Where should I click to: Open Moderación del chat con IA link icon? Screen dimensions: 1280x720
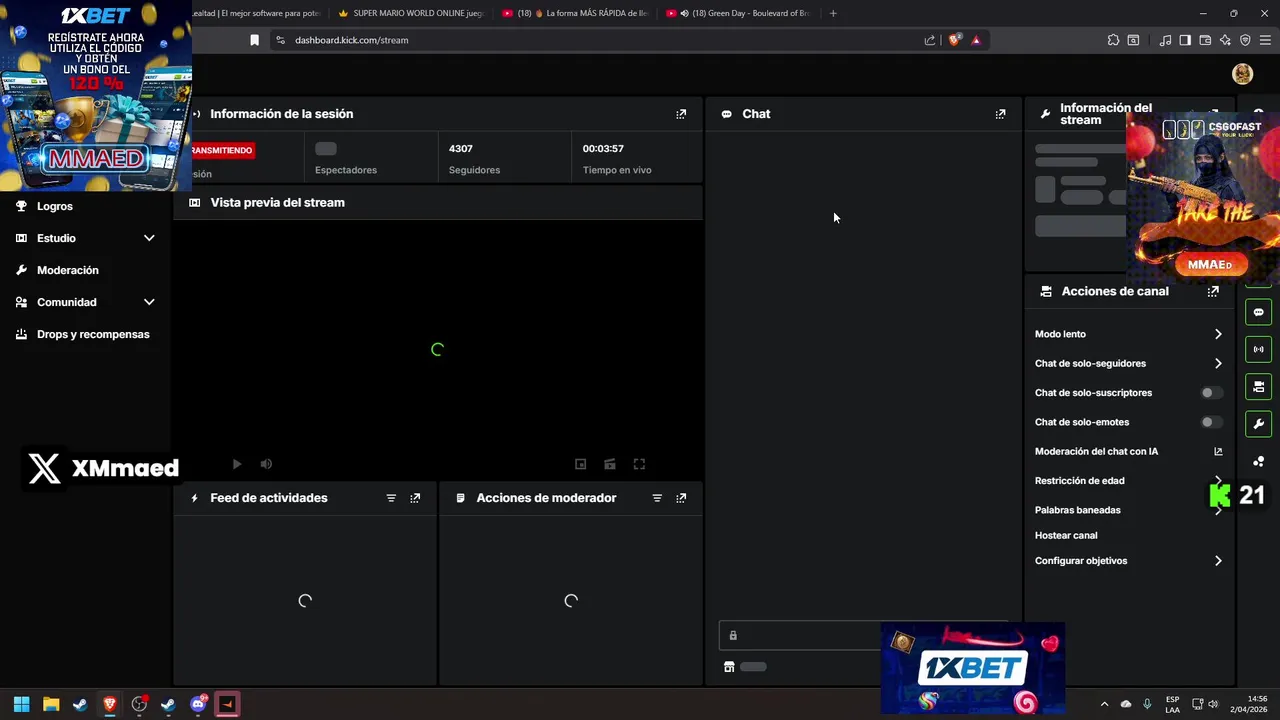pyautogui.click(x=1218, y=452)
